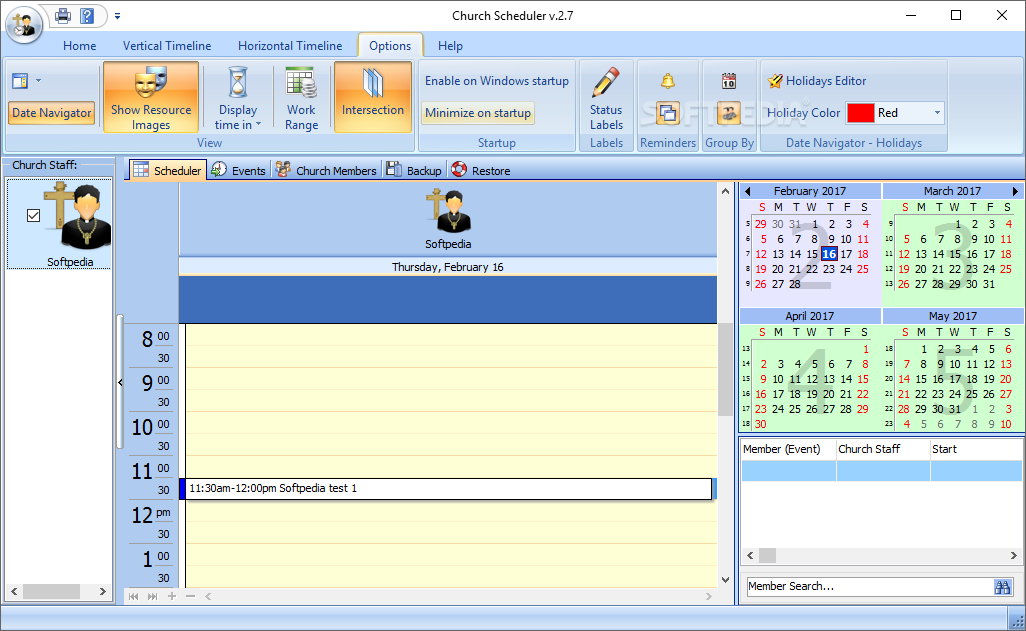The height and width of the screenshot is (631, 1026).
Task: Click the reminder windows icon below bell
Action: [x=667, y=113]
